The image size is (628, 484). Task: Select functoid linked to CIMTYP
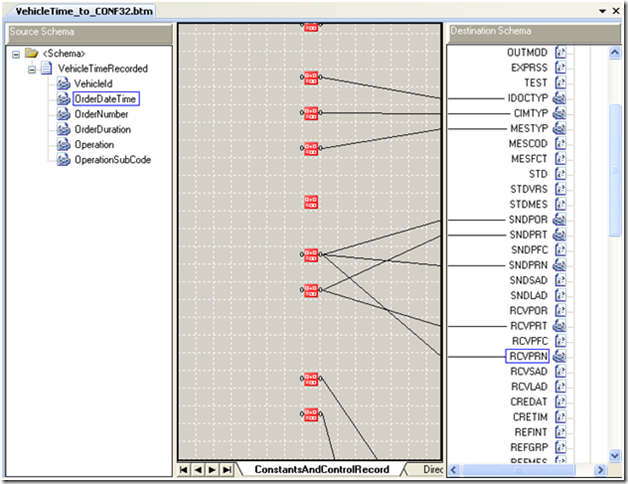[x=311, y=113]
